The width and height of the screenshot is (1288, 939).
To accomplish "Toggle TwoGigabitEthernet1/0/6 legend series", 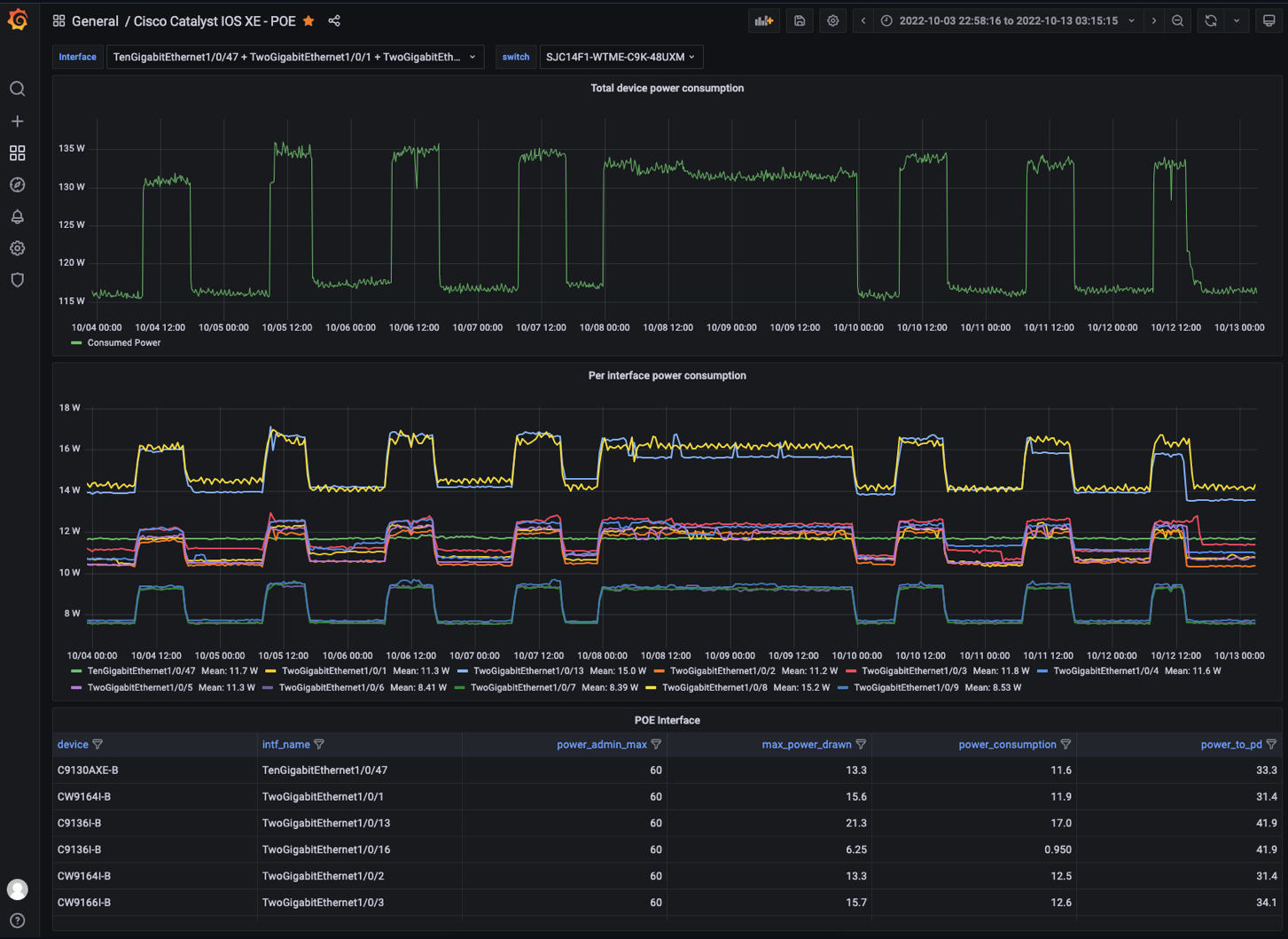I will pyautogui.click(x=332, y=687).
